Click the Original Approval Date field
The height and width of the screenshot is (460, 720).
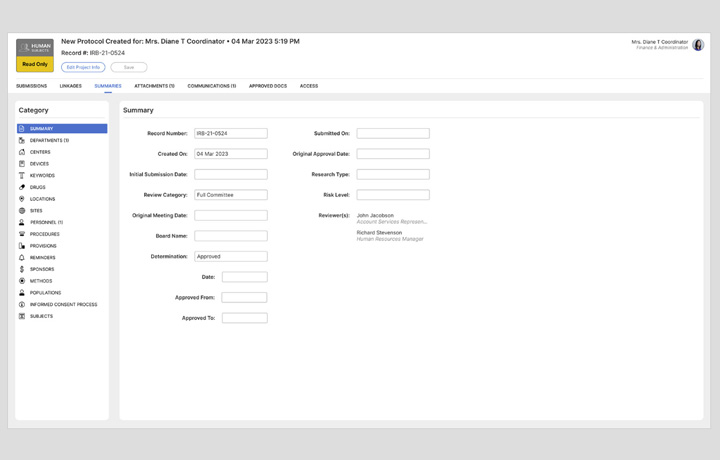393,154
